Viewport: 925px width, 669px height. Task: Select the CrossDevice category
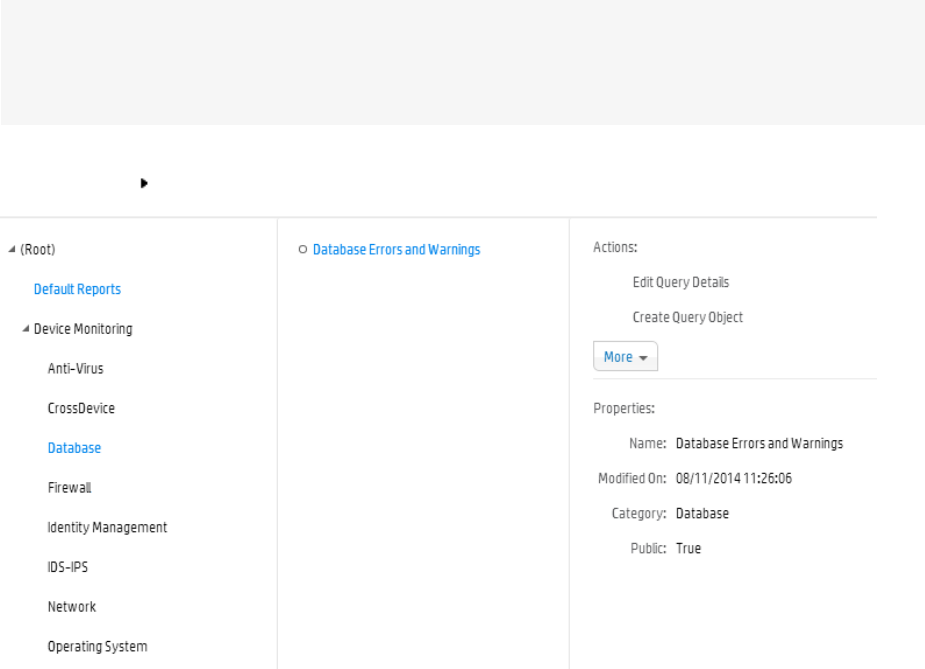coord(81,409)
